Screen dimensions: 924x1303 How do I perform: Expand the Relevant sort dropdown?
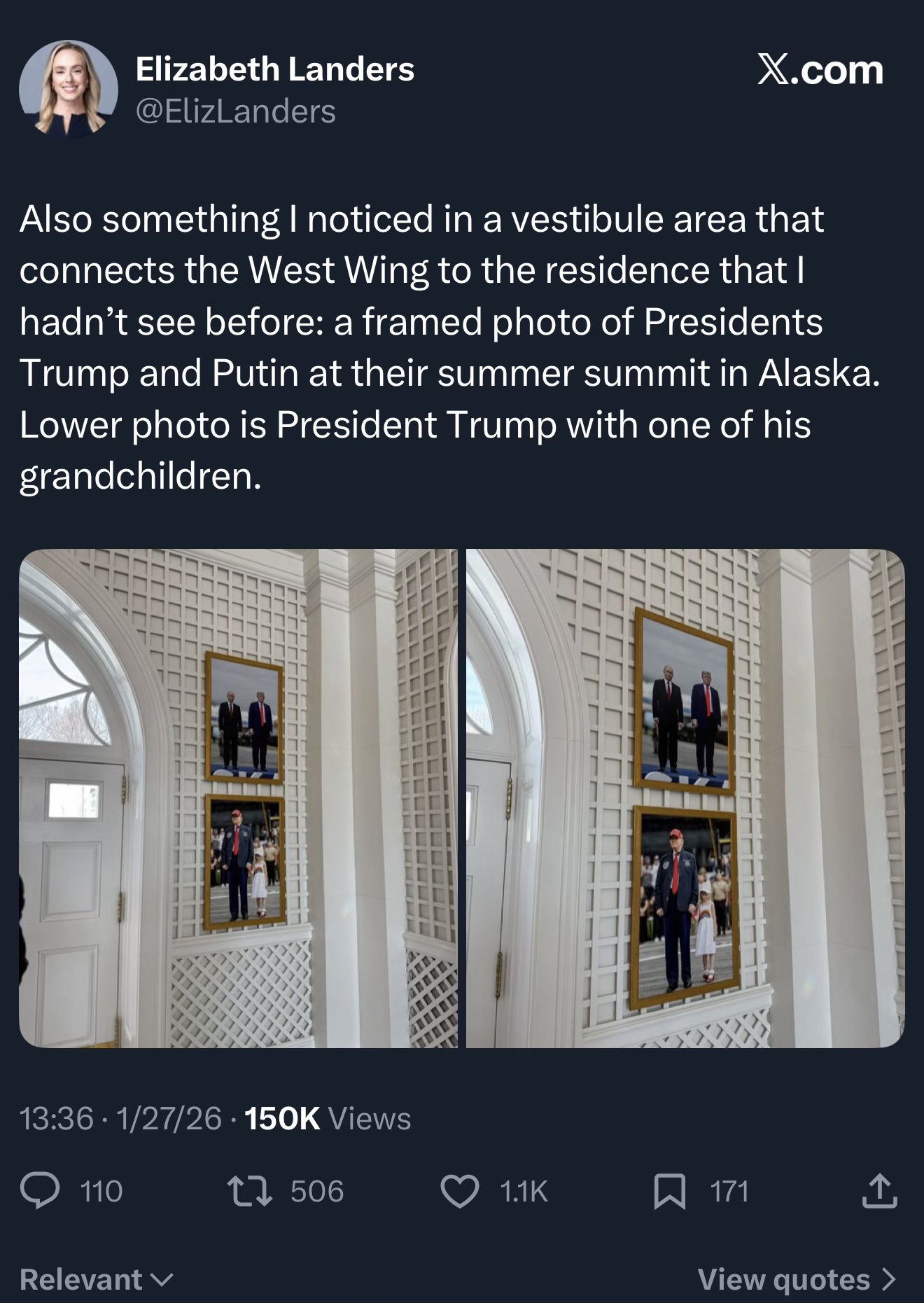(96, 1280)
